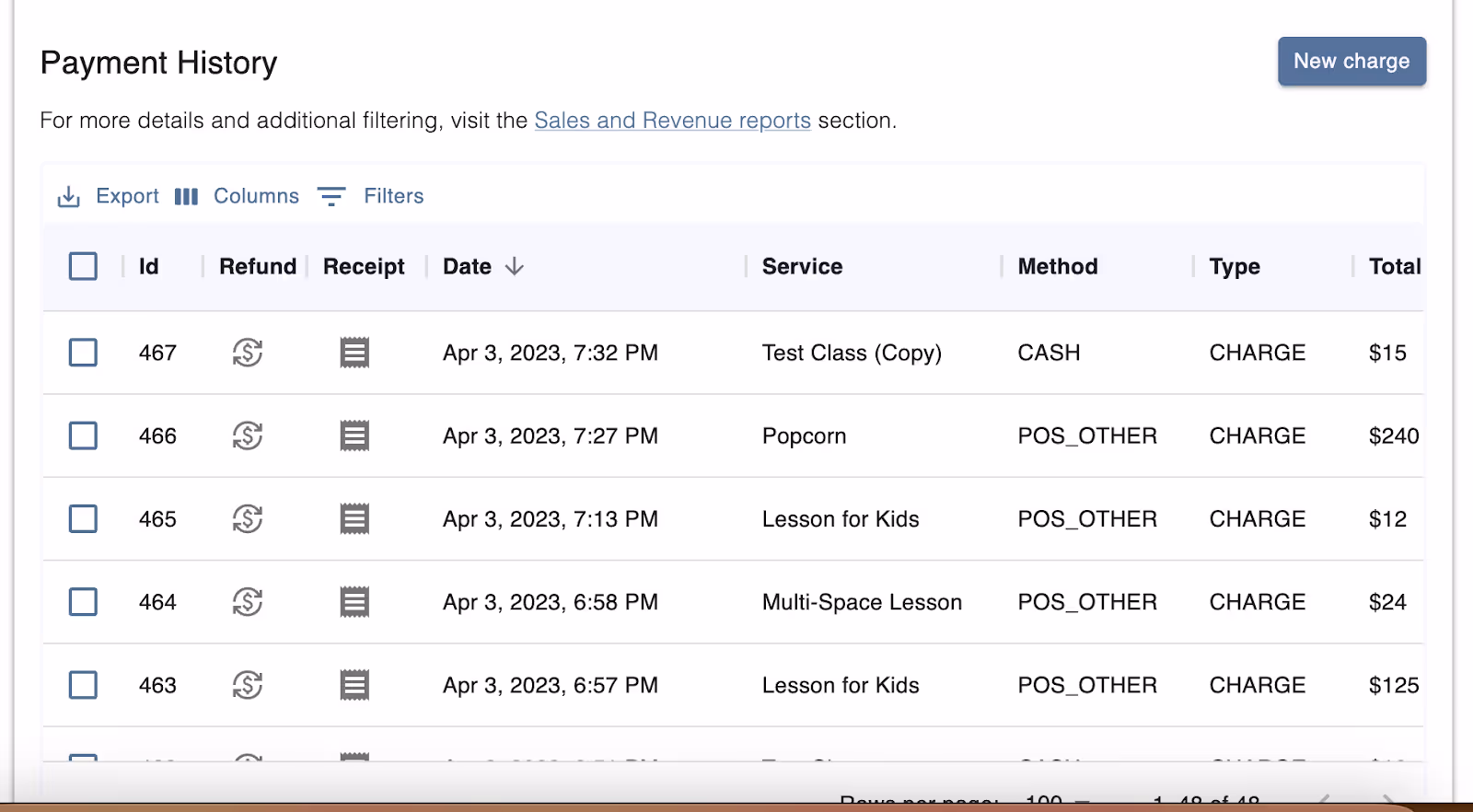The height and width of the screenshot is (812, 1473).
Task: Open the Filters panel
Action: pos(370,196)
